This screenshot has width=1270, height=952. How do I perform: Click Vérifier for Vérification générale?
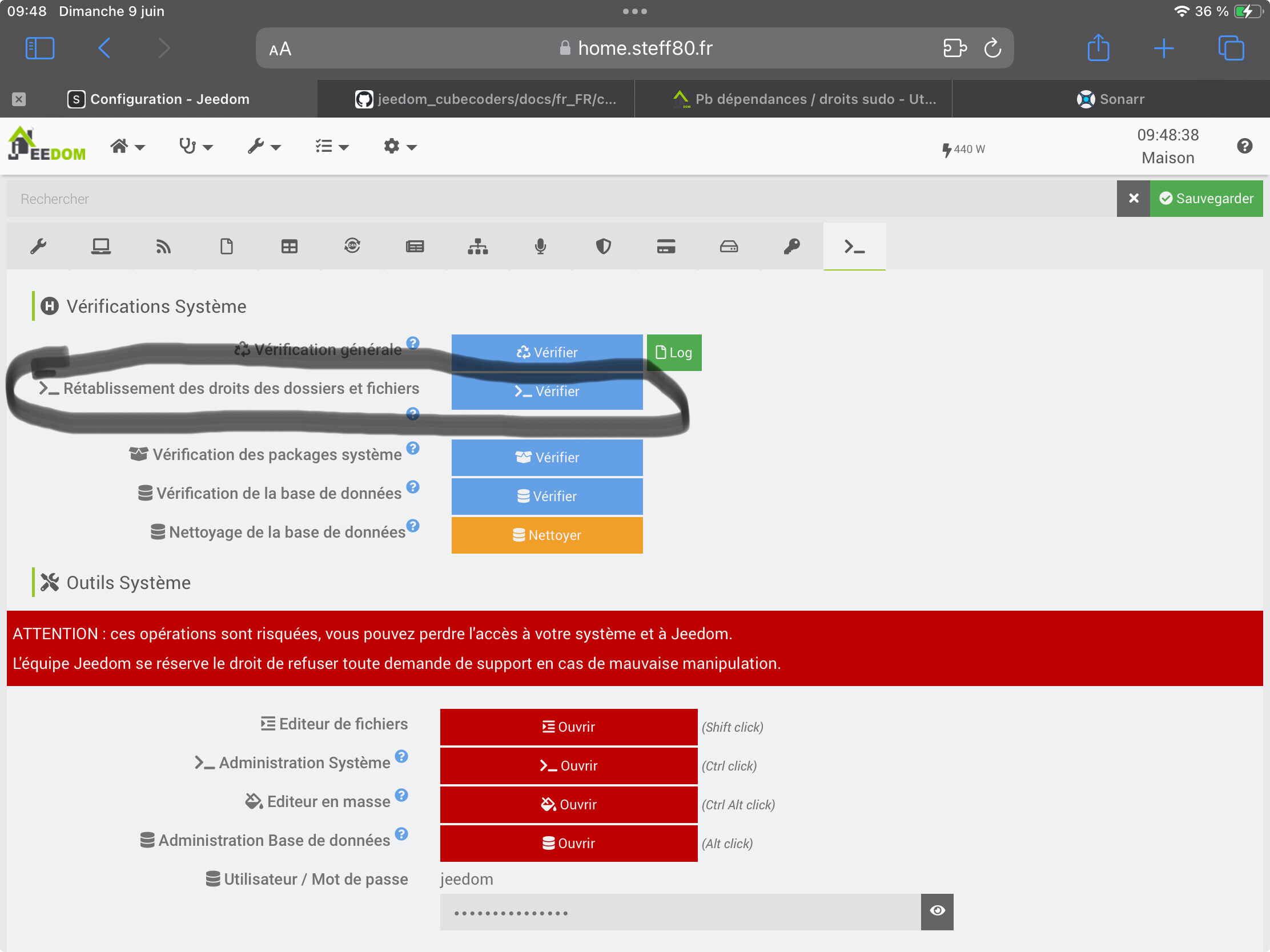(546, 352)
